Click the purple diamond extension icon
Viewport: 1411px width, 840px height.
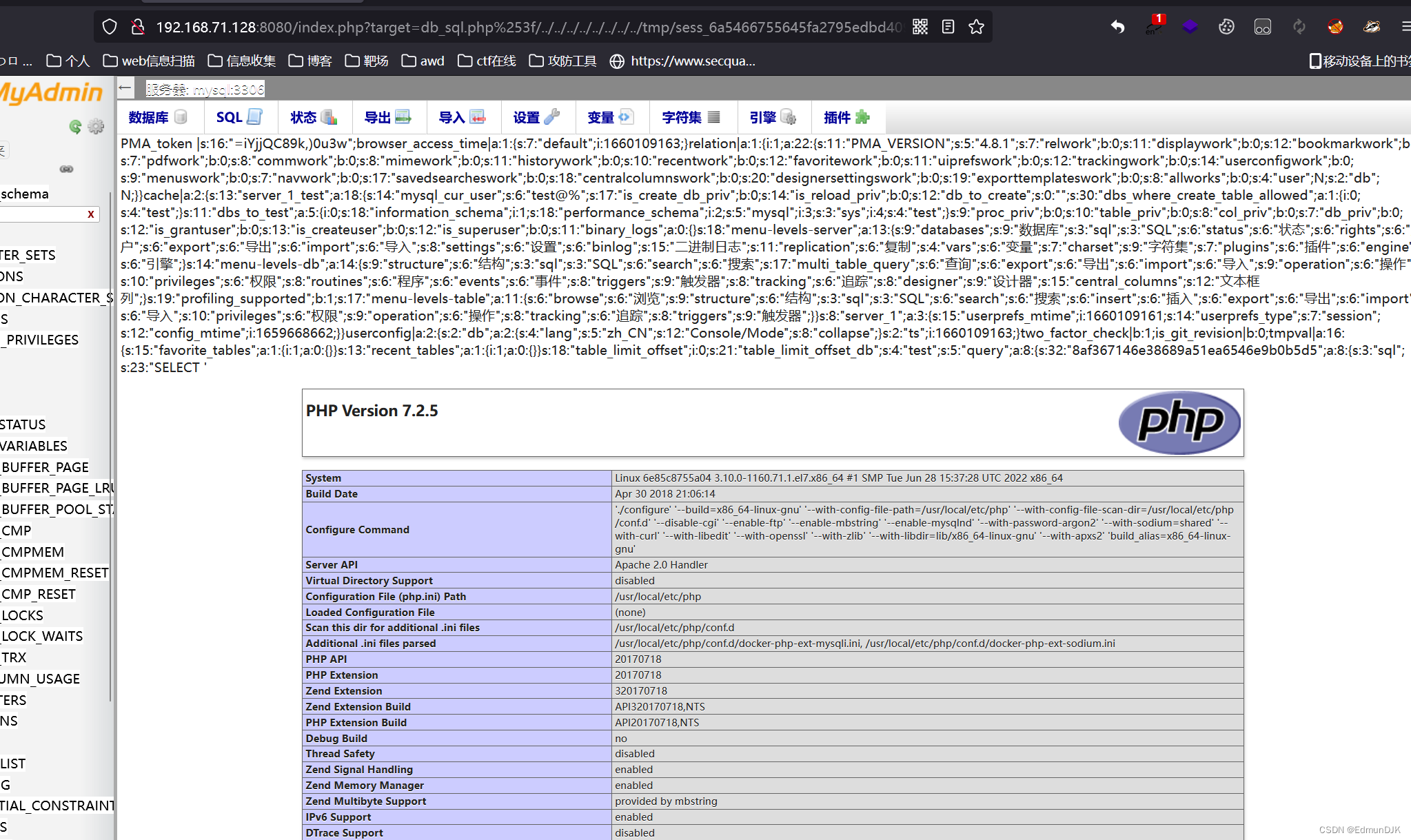[1190, 27]
